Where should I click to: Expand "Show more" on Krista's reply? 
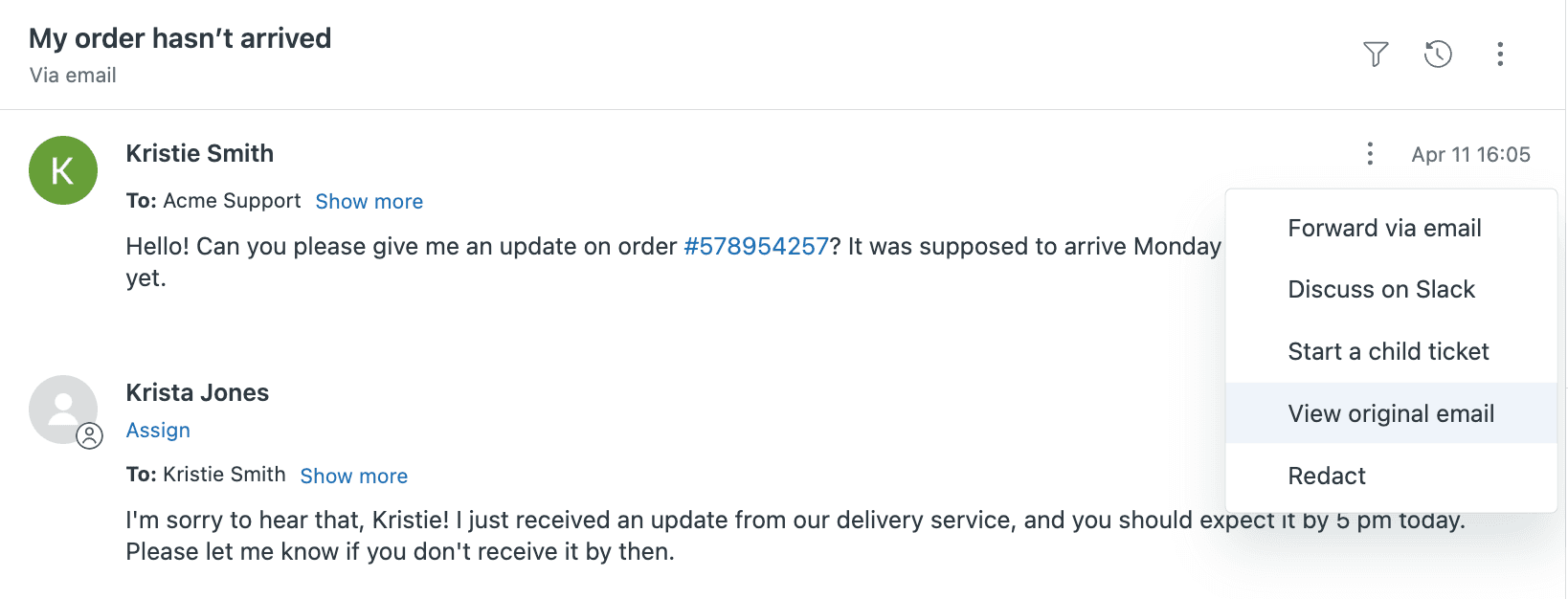[x=353, y=476]
